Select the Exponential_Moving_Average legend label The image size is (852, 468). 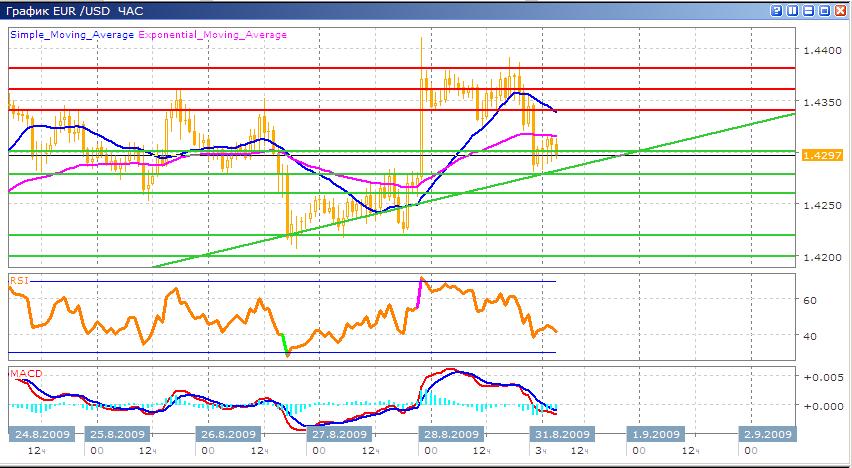[x=212, y=35]
